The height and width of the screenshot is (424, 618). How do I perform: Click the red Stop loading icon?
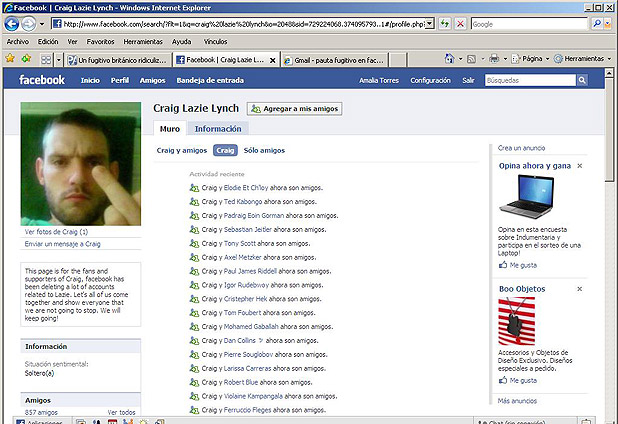460,24
